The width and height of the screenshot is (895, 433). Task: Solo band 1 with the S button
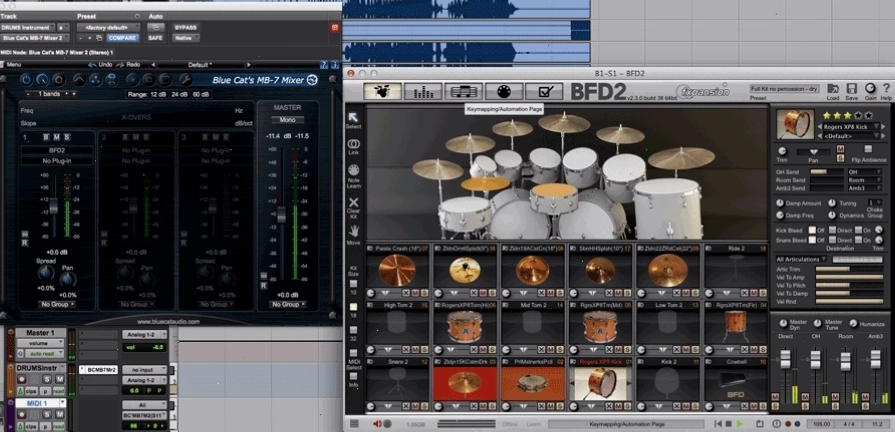coord(67,137)
